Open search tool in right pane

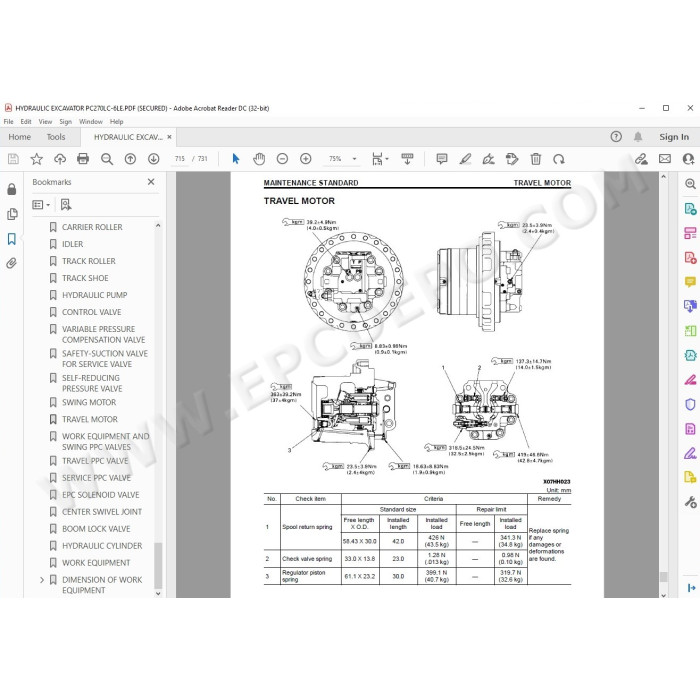coord(690,184)
